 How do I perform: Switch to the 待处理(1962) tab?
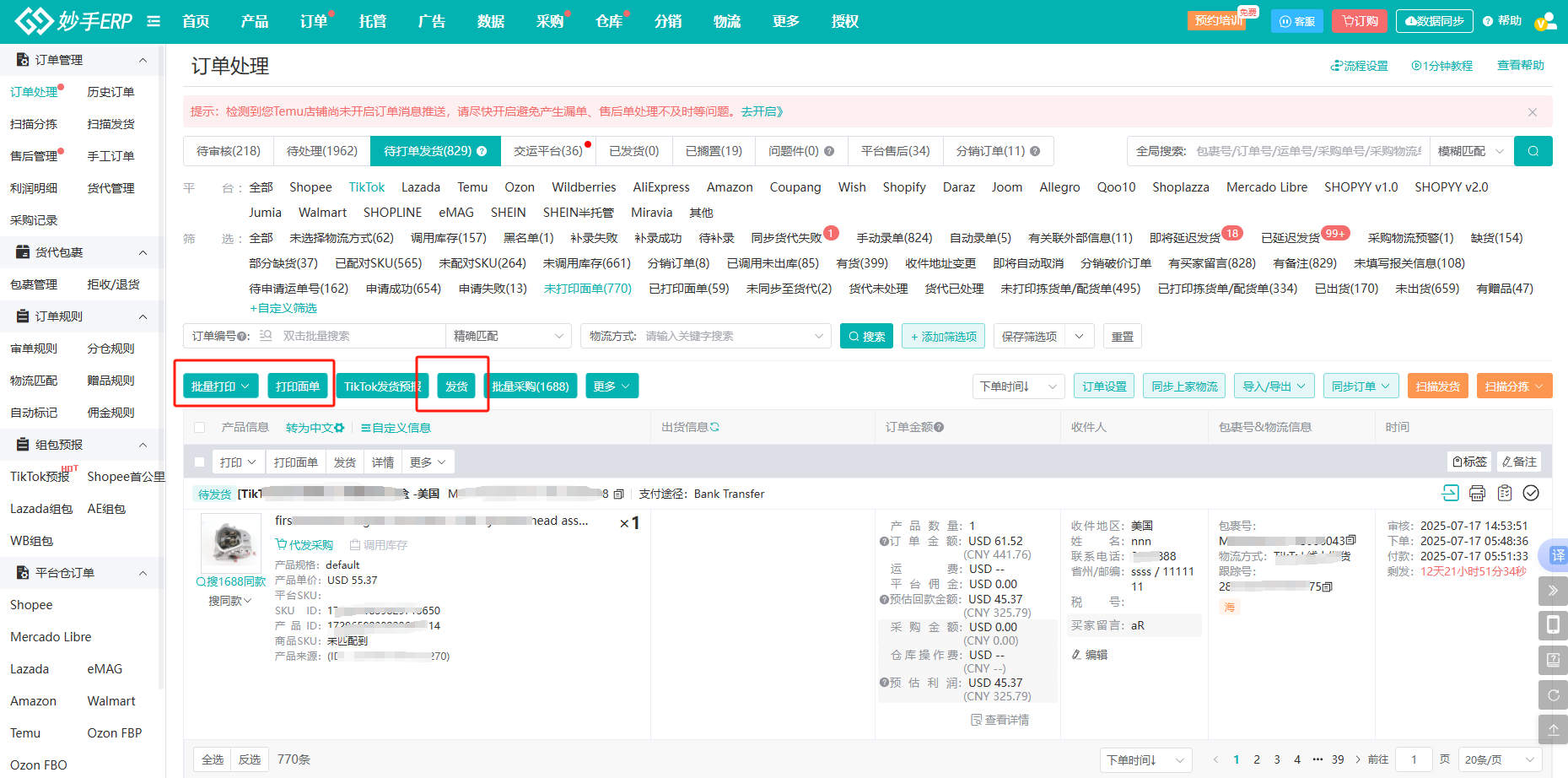tap(322, 151)
